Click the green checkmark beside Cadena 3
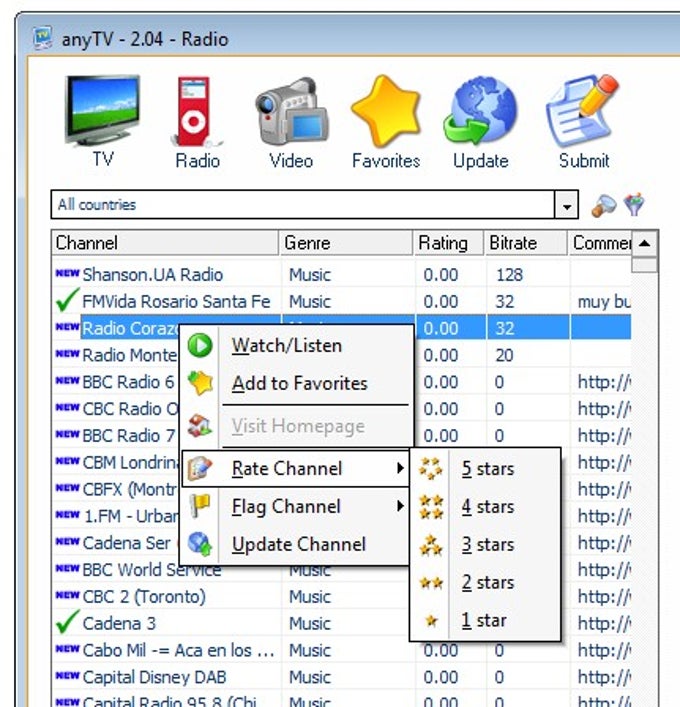Screen dimensions: 680x707 click(67, 622)
